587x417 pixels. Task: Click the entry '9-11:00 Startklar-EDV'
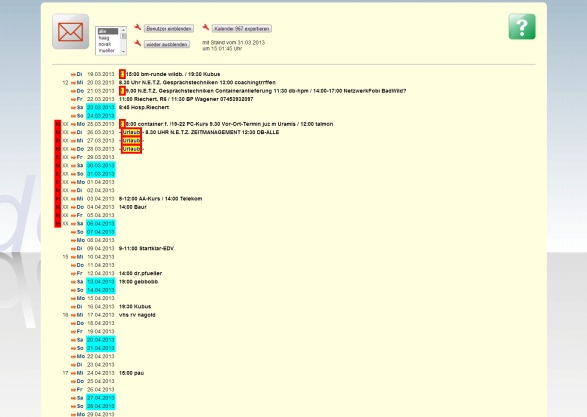click(146, 249)
